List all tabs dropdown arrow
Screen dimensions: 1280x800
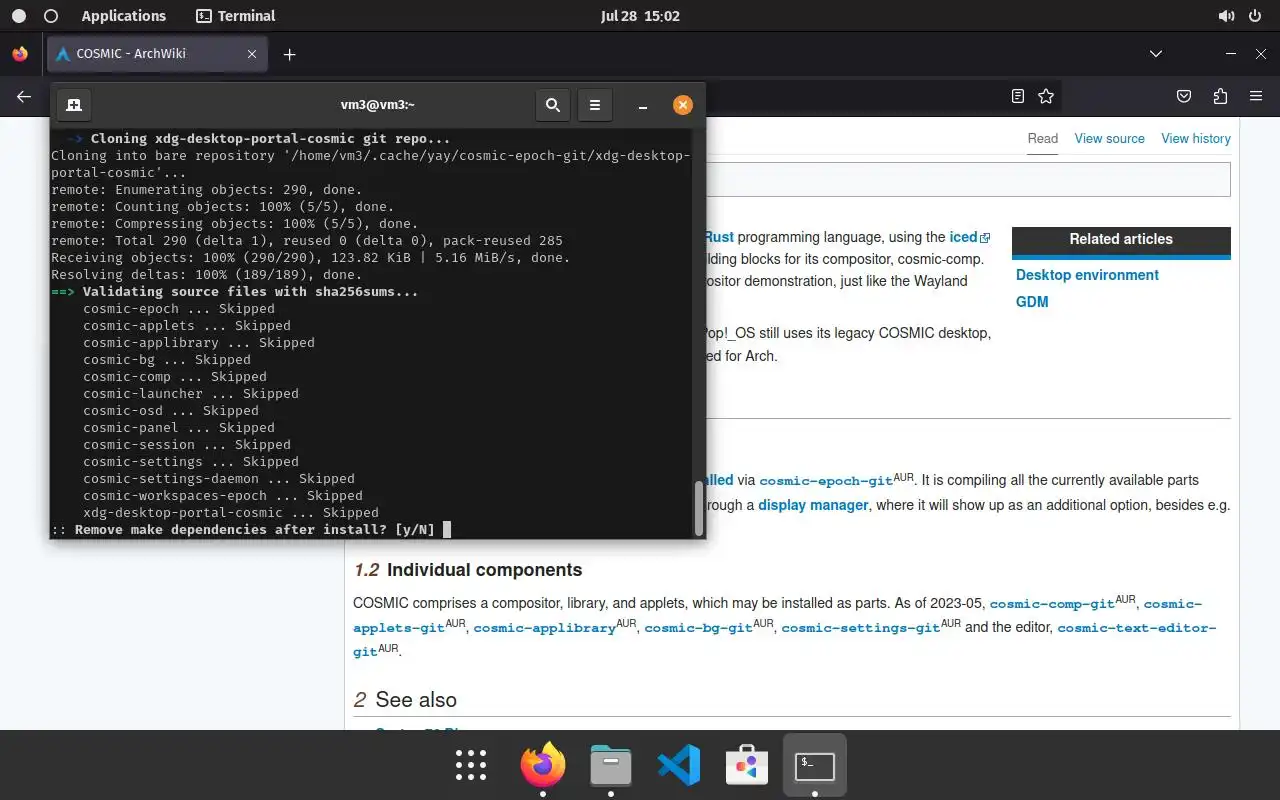pyautogui.click(x=1156, y=54)
